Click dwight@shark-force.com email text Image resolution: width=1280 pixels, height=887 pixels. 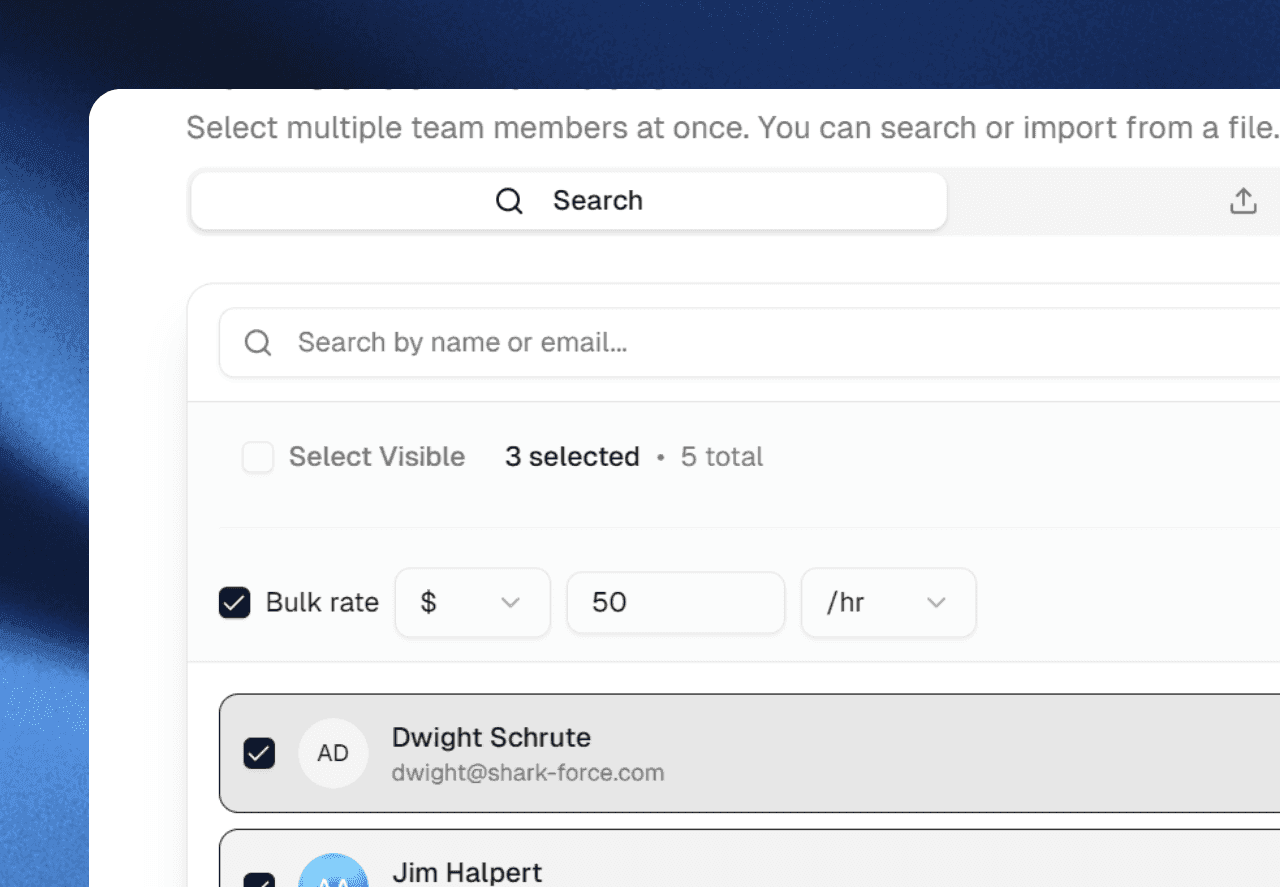tap(528, 773)
